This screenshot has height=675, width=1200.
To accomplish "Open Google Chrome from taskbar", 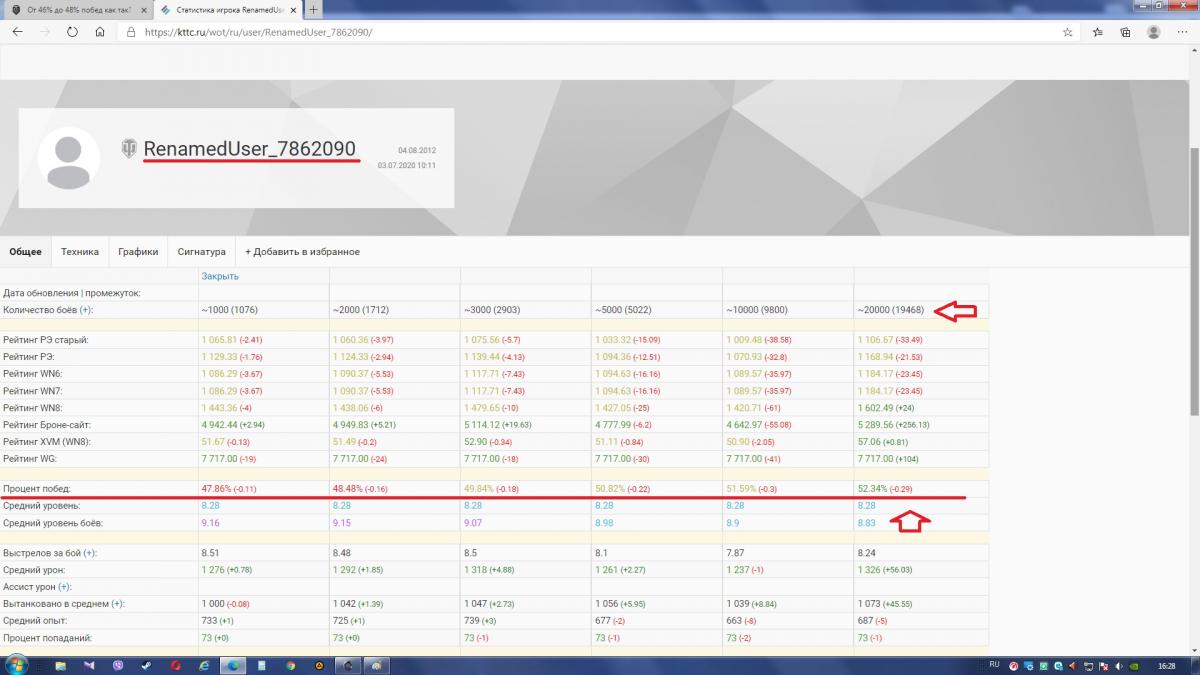I will click(x=291, y=665).
